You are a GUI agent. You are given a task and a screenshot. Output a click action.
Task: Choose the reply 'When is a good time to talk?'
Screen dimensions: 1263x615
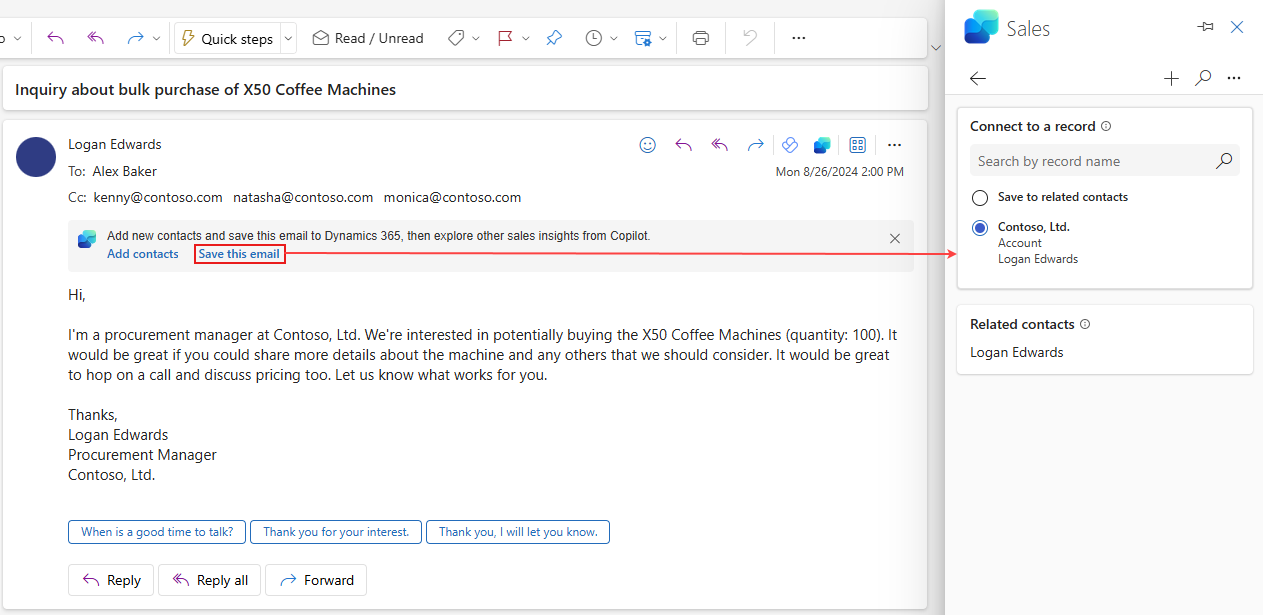[156, 531]
